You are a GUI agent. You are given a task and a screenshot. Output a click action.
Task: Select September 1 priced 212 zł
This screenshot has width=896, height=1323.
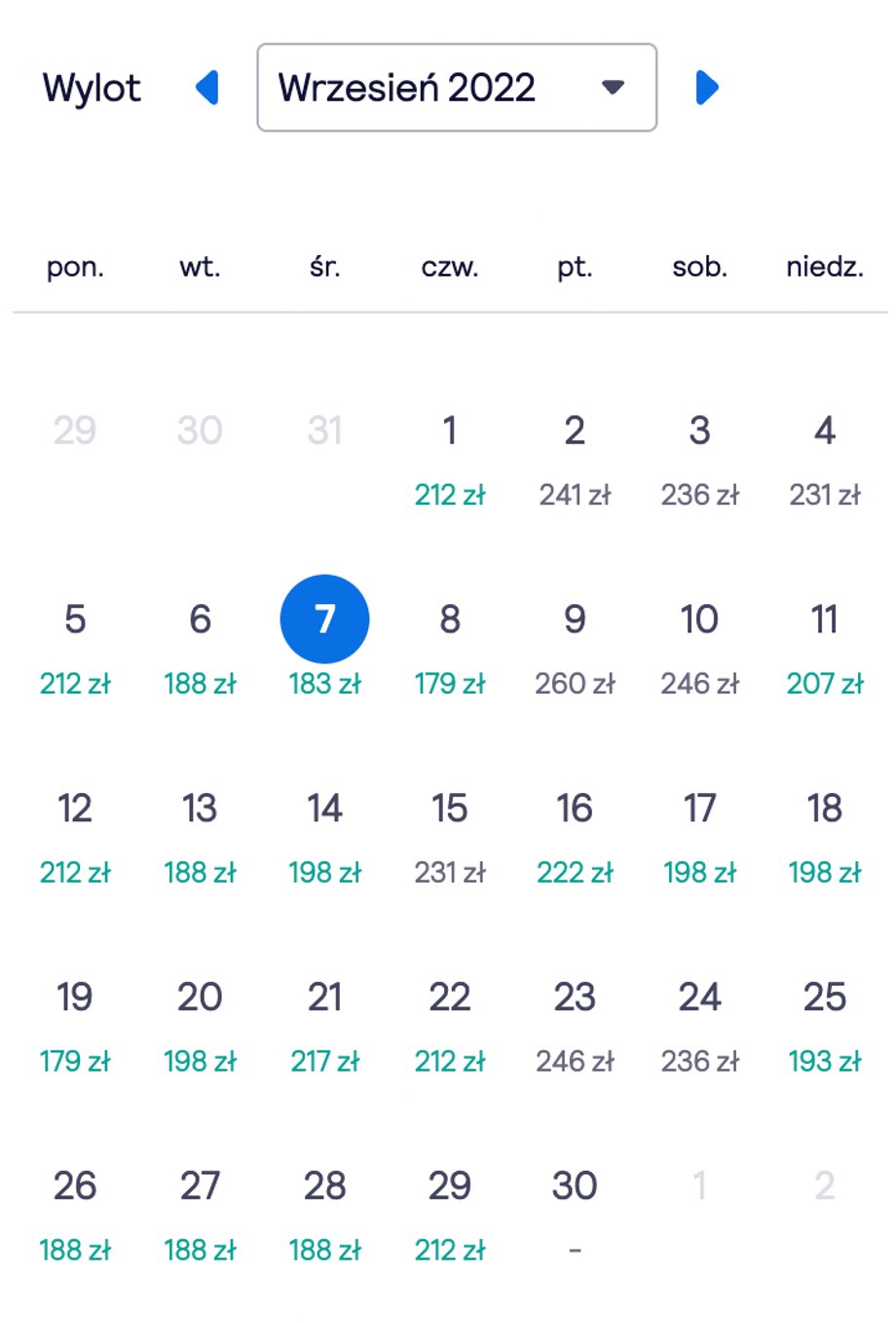[x=450, y=459]
